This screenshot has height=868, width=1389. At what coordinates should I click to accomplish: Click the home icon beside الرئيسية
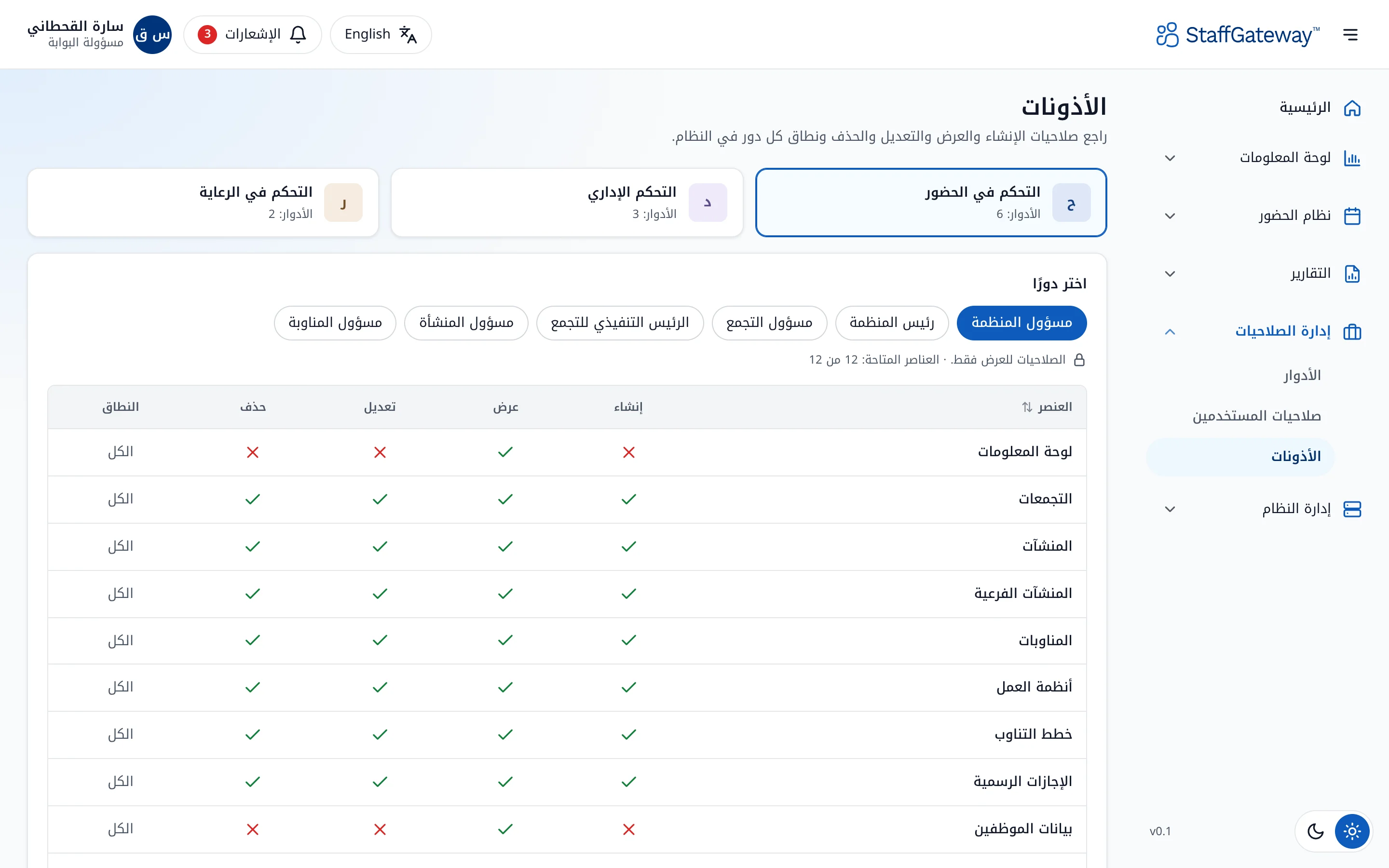(1352, 108)
